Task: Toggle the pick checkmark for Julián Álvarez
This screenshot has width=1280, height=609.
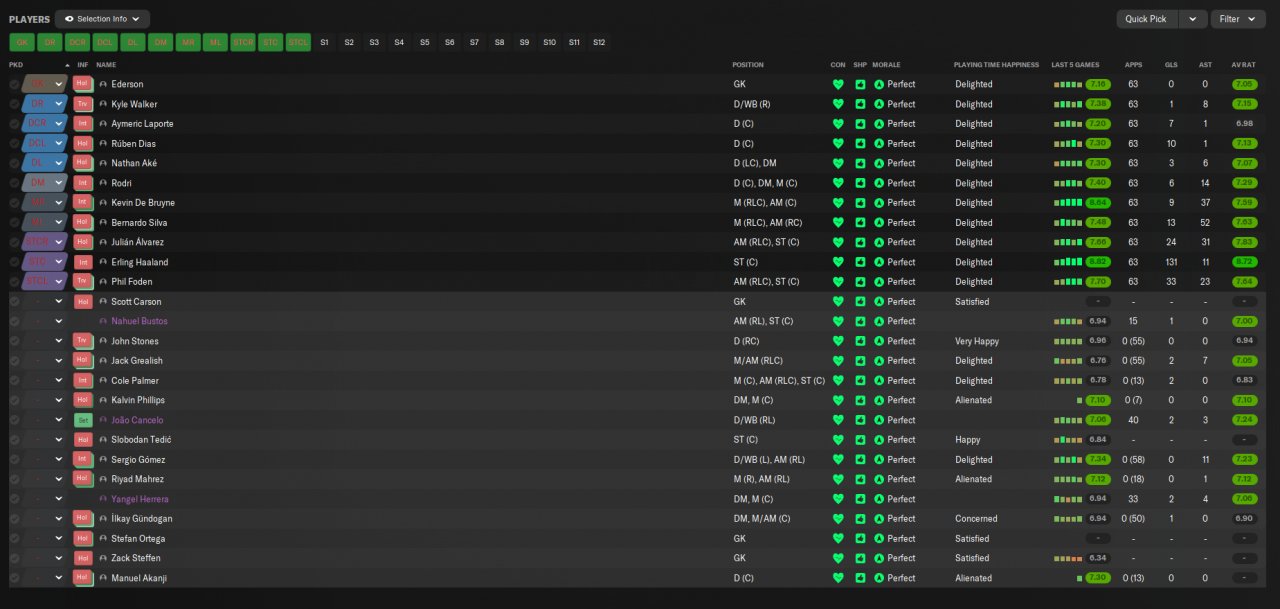Action: [14, 243]
